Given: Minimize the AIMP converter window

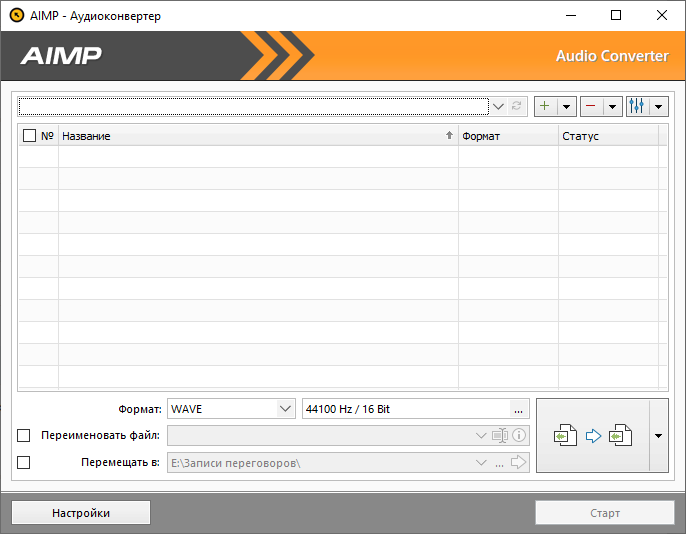Looking at the screenshot, I should pyautogui.click(x=570, y=15).
